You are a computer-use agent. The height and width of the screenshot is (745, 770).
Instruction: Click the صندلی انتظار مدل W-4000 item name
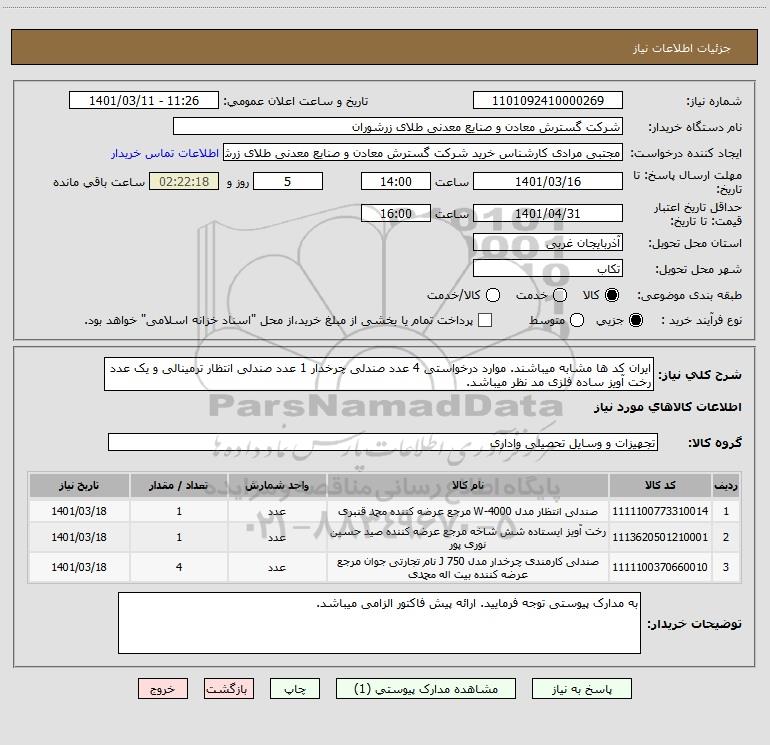[x=468, y=511]
